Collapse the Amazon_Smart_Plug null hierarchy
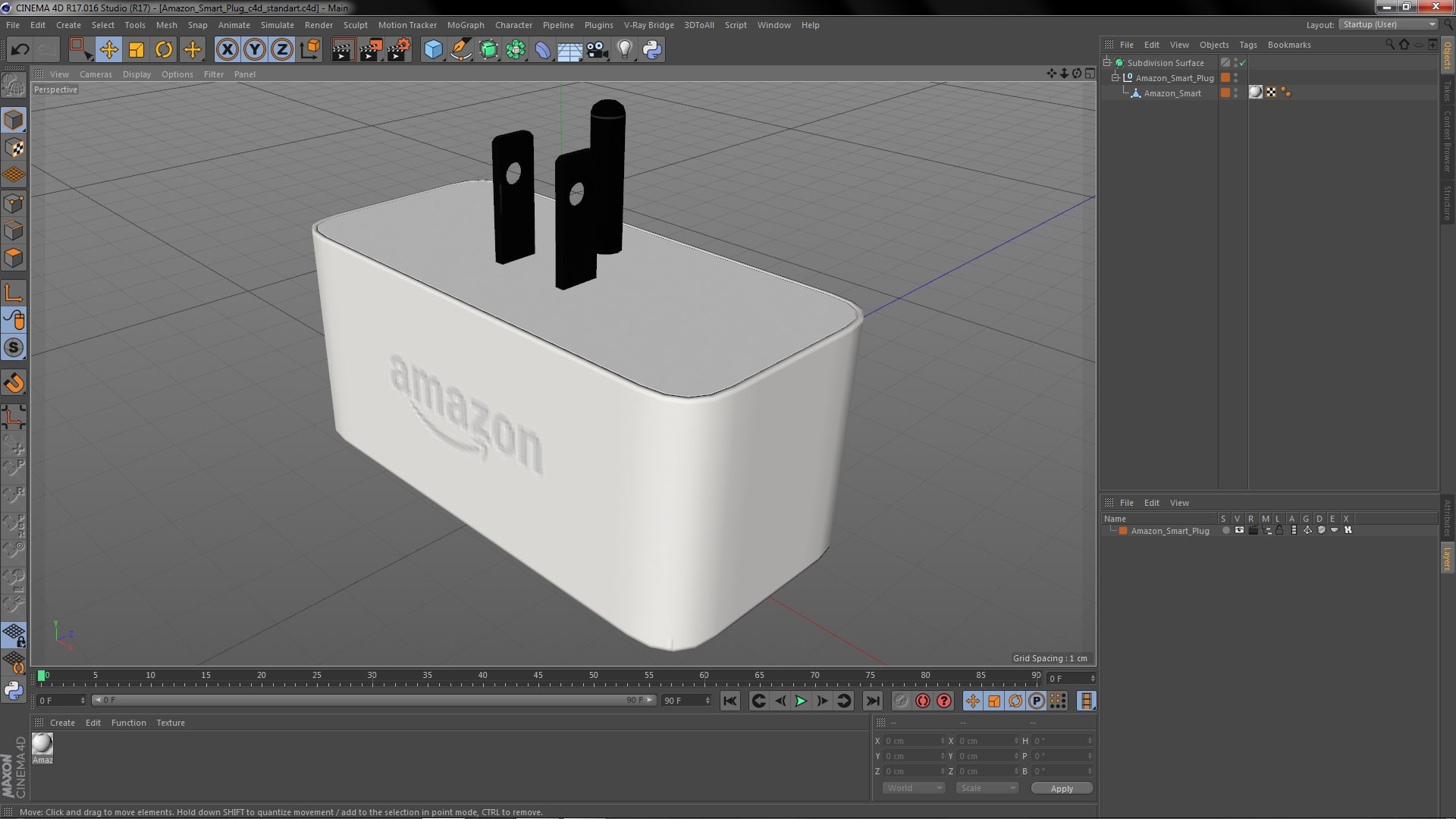Screen dimensions: 1456x819 click(x=1116, y=77)
